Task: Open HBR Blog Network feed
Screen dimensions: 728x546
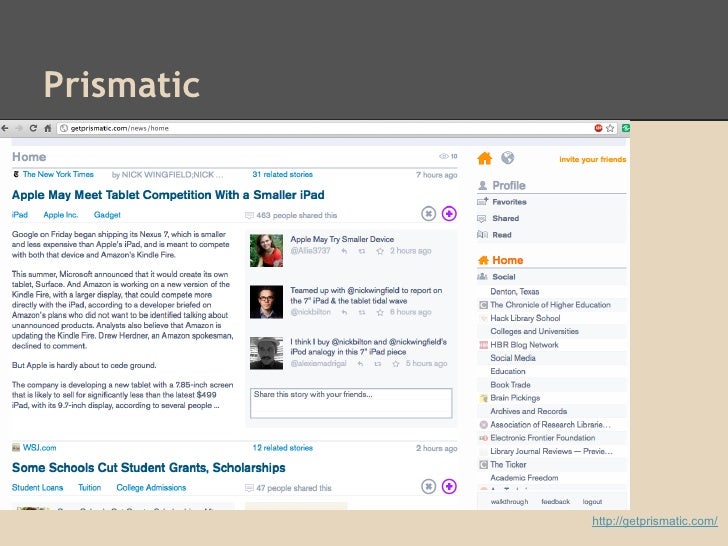Action: pos(524,345)
